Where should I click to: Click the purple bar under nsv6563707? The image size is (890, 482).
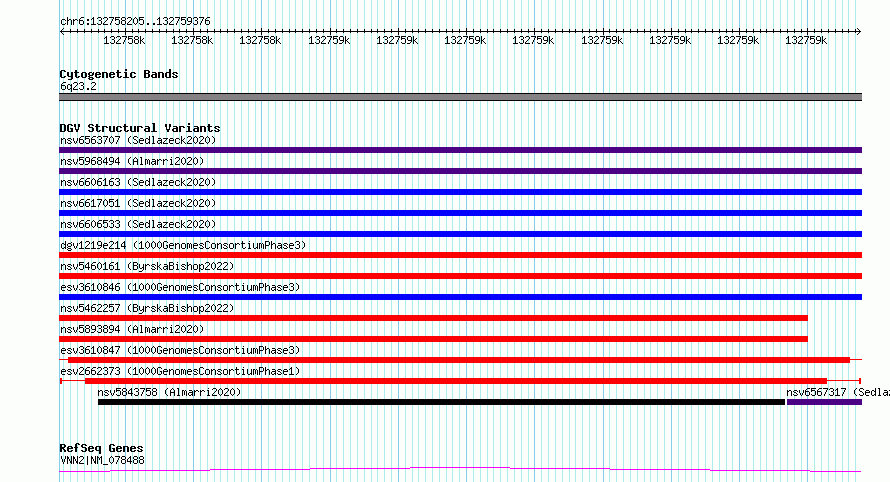click(x=460, y=150)
